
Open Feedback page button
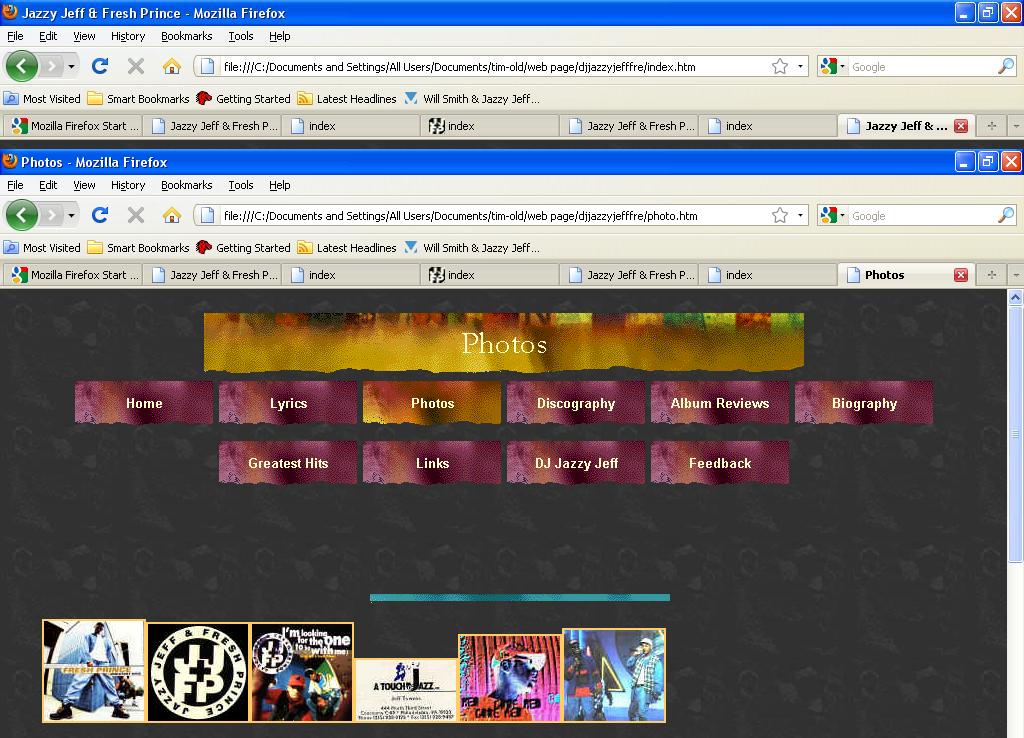pos(720,462)
